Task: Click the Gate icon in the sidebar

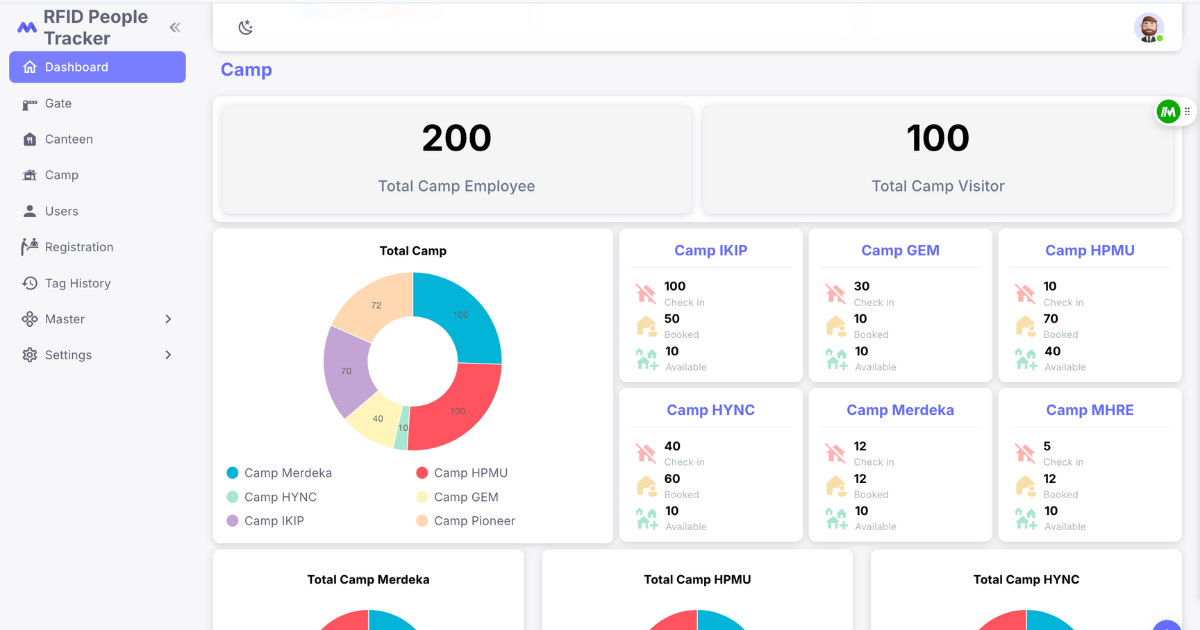Action: click(x=29, y=103)
